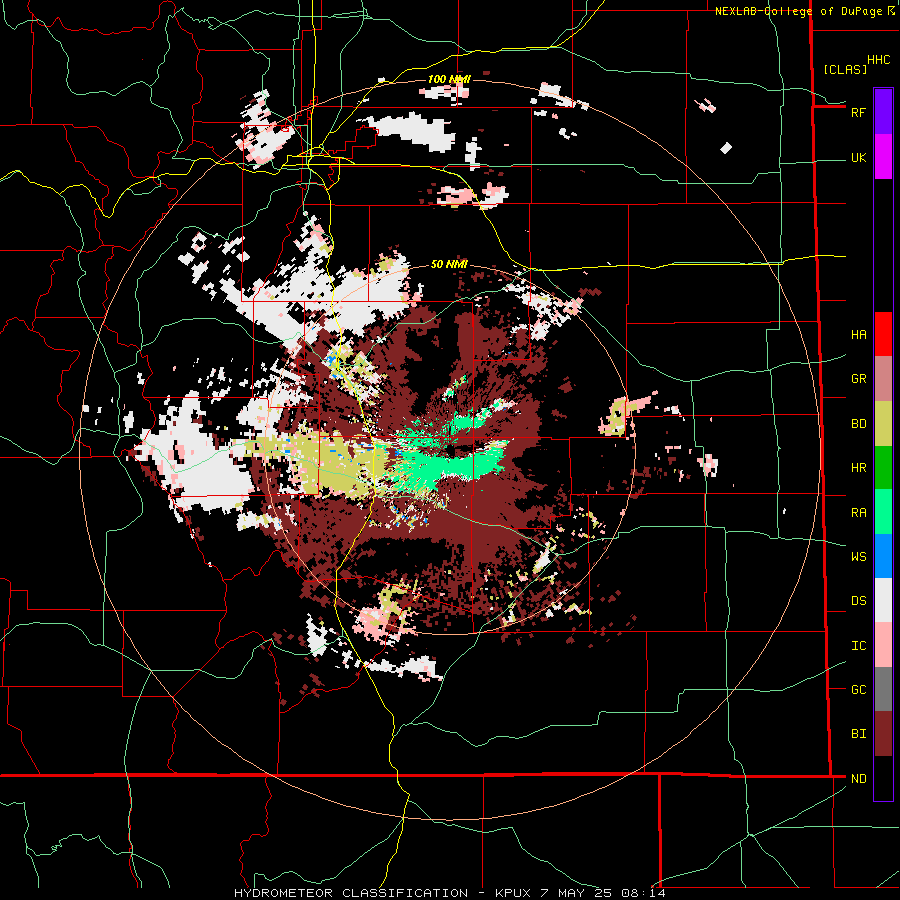Click the RA legend label

pyautogui.click(x=858, y=513)
